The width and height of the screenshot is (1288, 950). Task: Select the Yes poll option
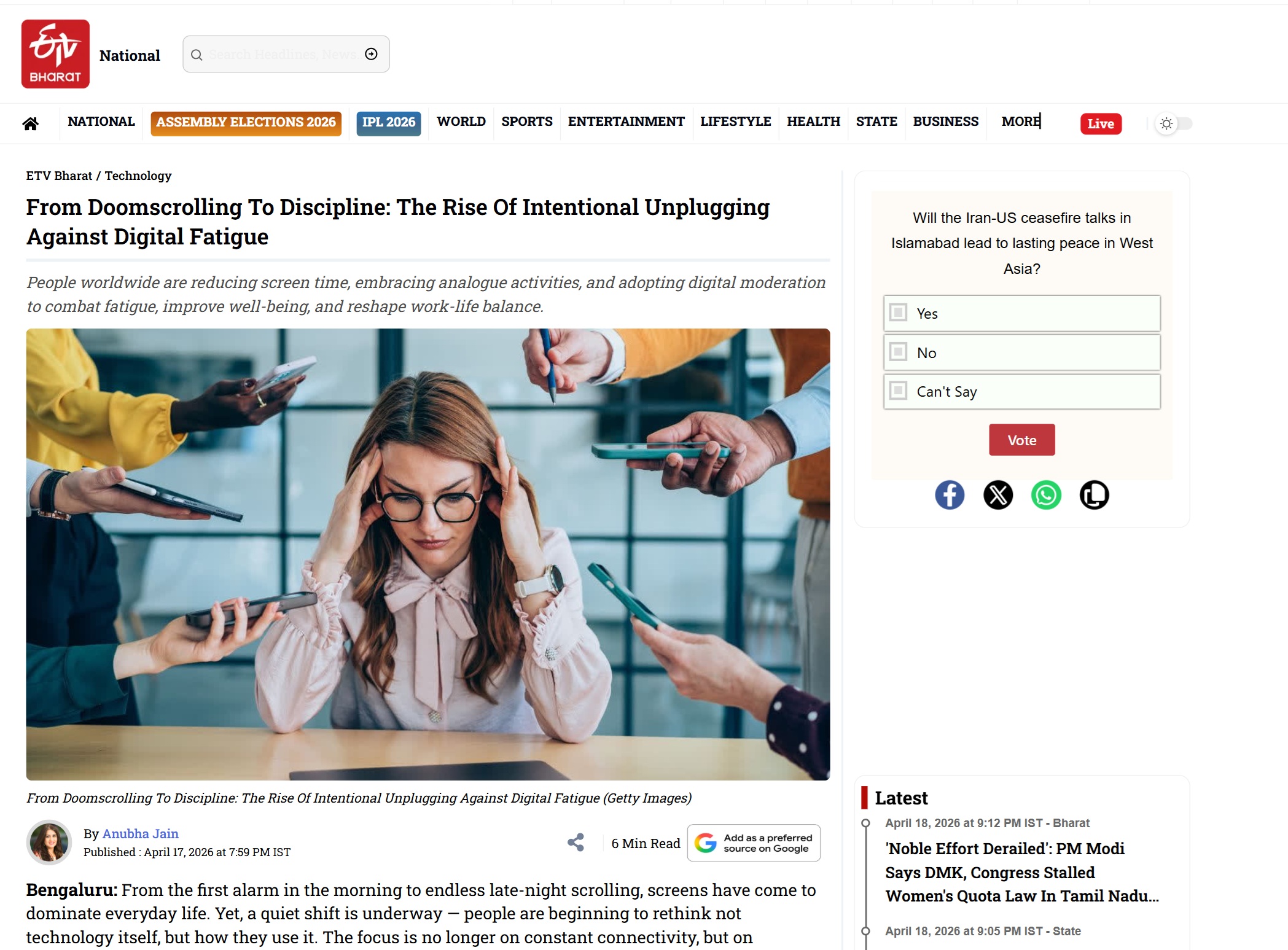[1022, 313]
